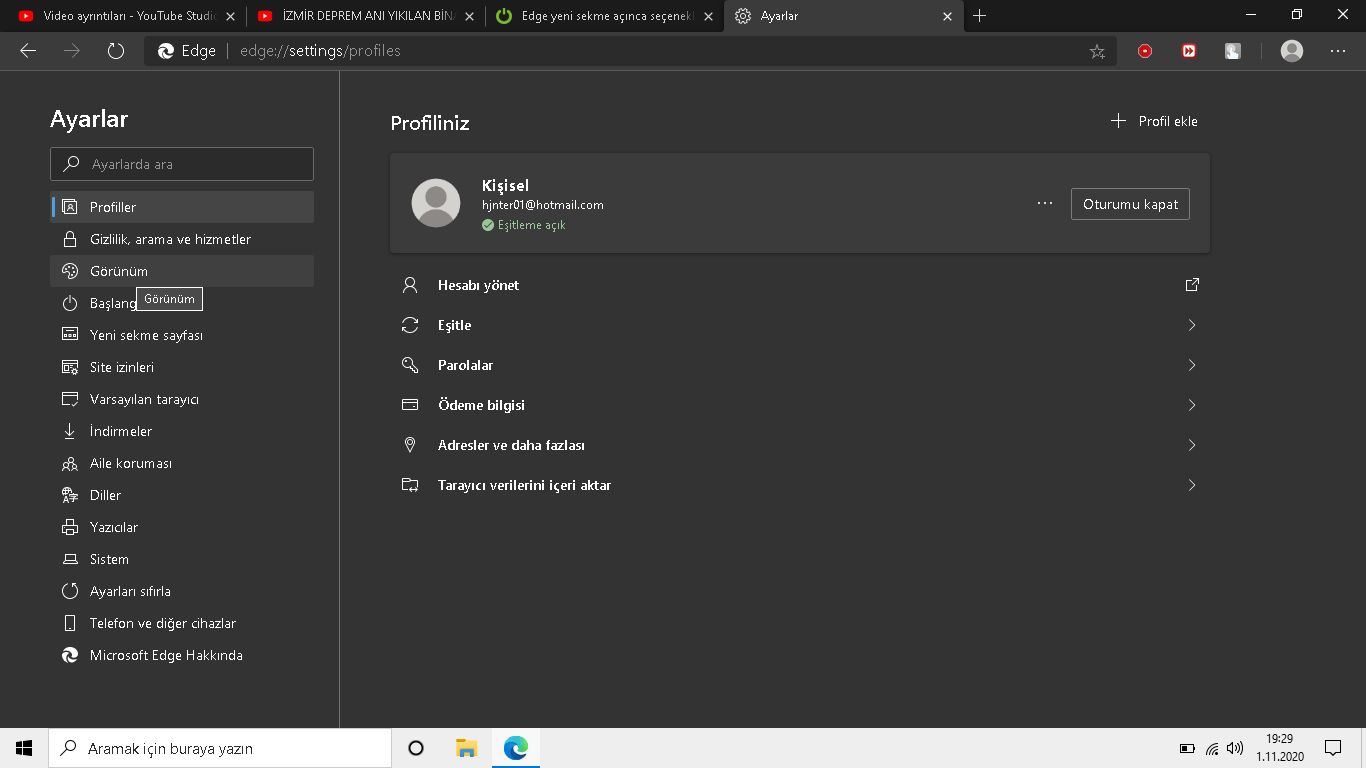This screenshot has height=768, width=1366.
Task: Click the Oturumu kapat button
Action: coord(1130,204)
